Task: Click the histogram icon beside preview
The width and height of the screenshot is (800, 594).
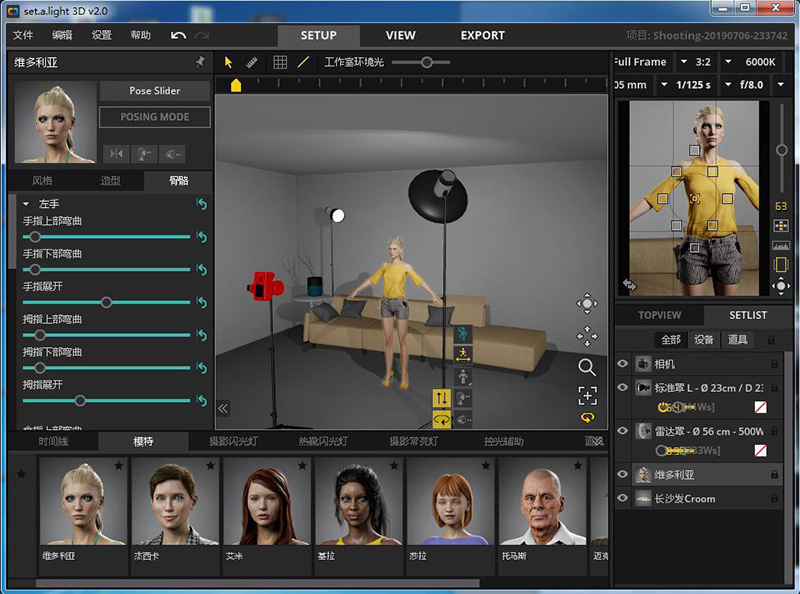Action: click(781, 245)
